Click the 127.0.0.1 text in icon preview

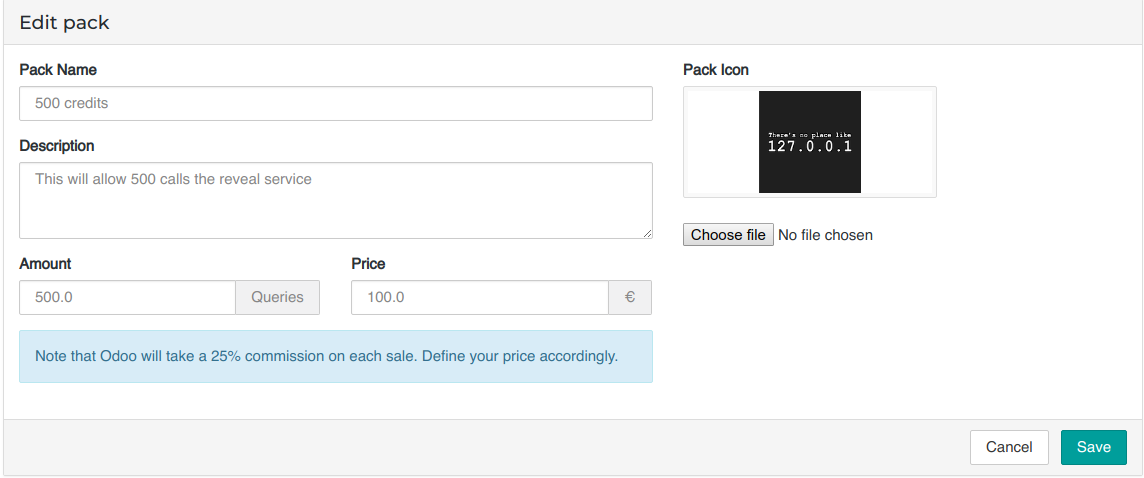click(x=809, y=147)
